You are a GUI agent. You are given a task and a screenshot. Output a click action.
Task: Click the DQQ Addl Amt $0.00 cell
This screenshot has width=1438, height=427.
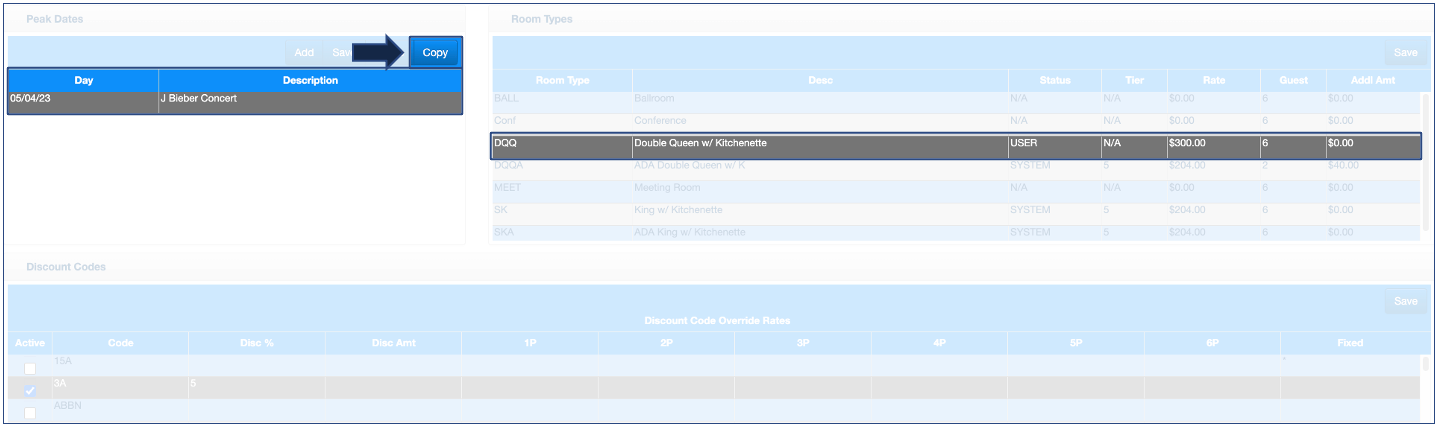[1370, 144]
